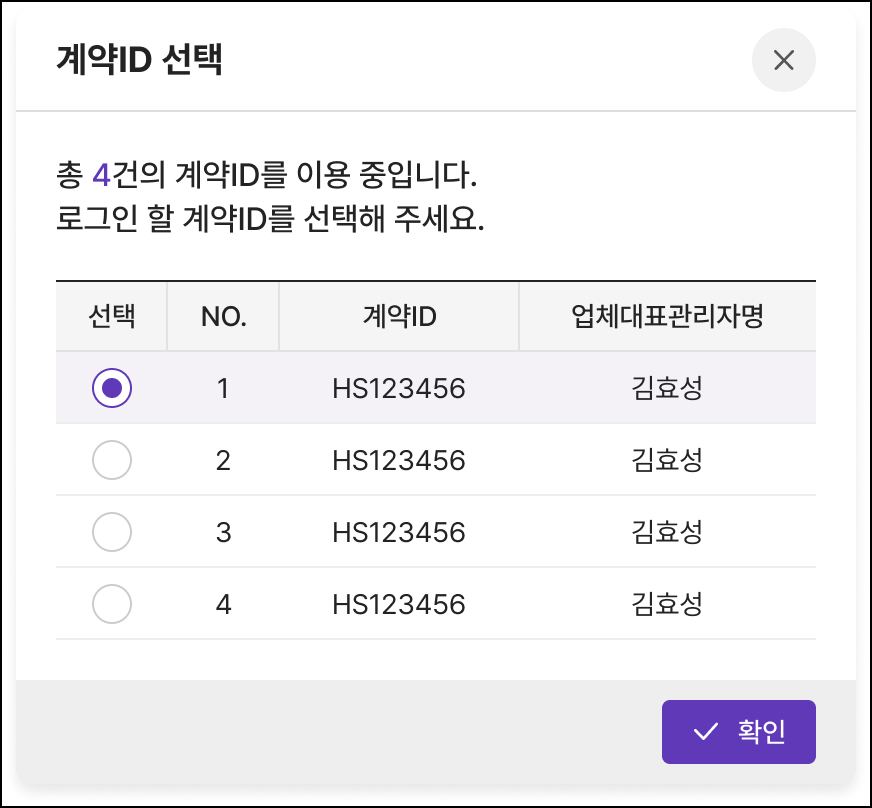
Task: Click 김효성 manager name in row 1
Action: click(667, 388)
